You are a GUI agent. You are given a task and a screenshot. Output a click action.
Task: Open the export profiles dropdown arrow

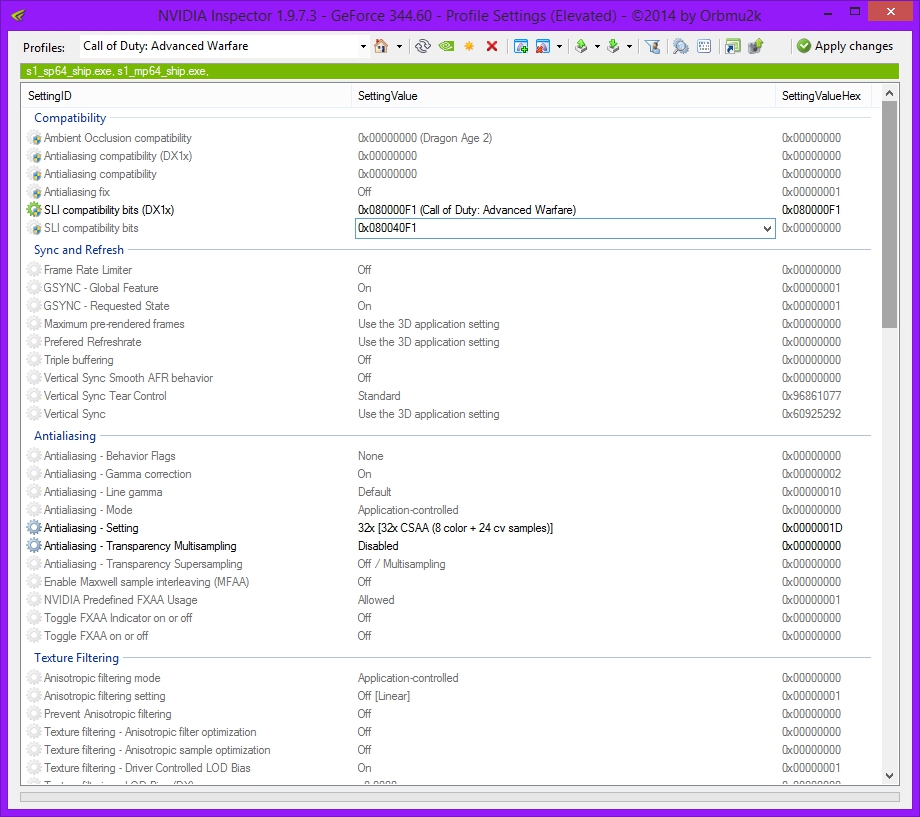click(597, 46)
